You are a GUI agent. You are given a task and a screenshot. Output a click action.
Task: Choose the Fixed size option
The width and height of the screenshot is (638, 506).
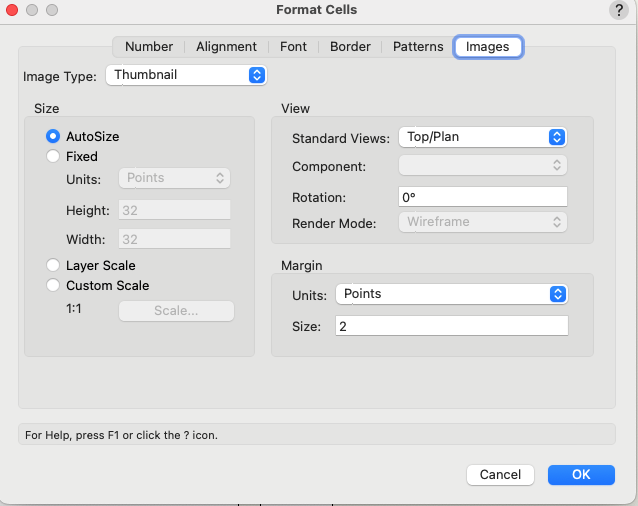click(x=54, y=156)
